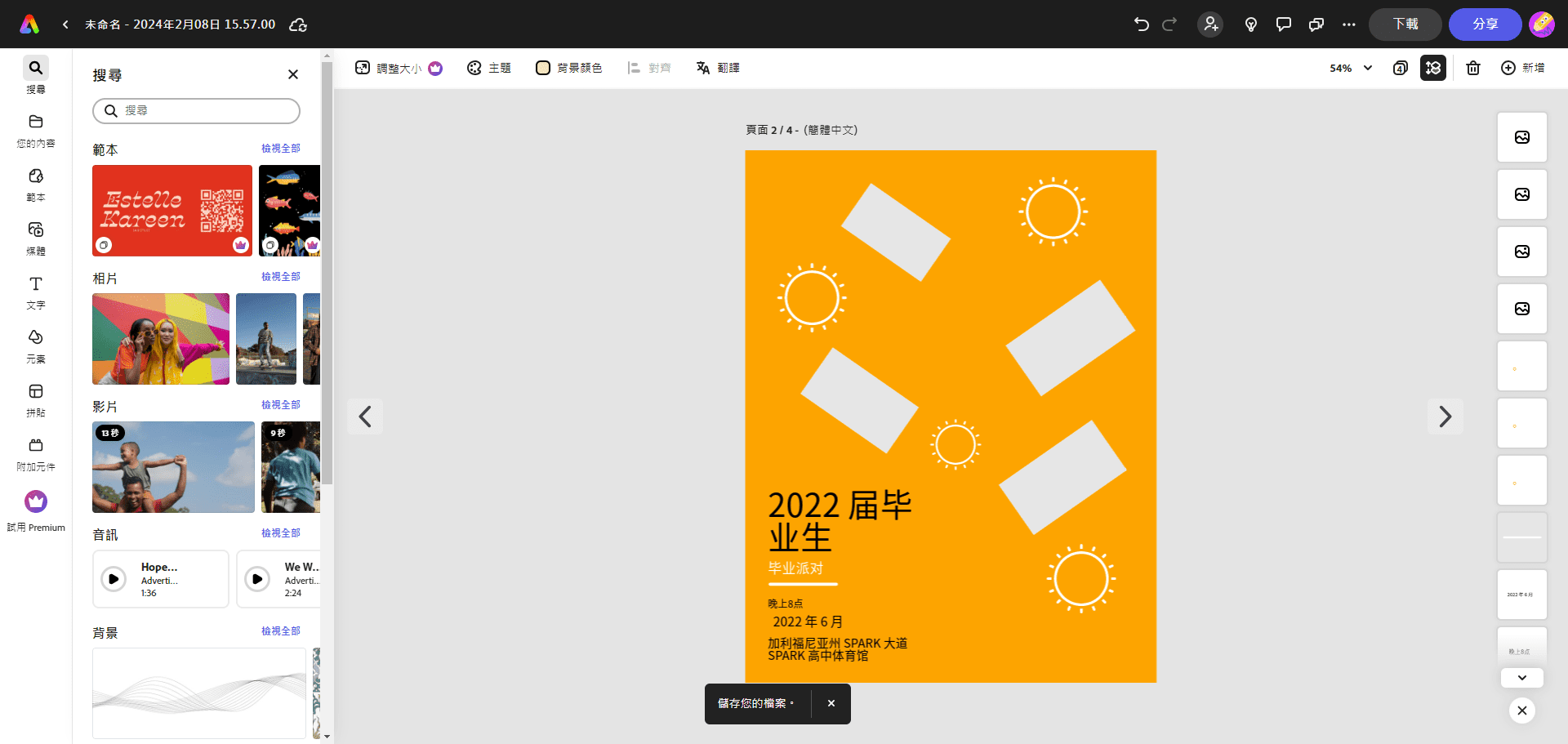Play the Hope... audio track
The width and height of the screenshot is (1568, 744).
(114, 579)
